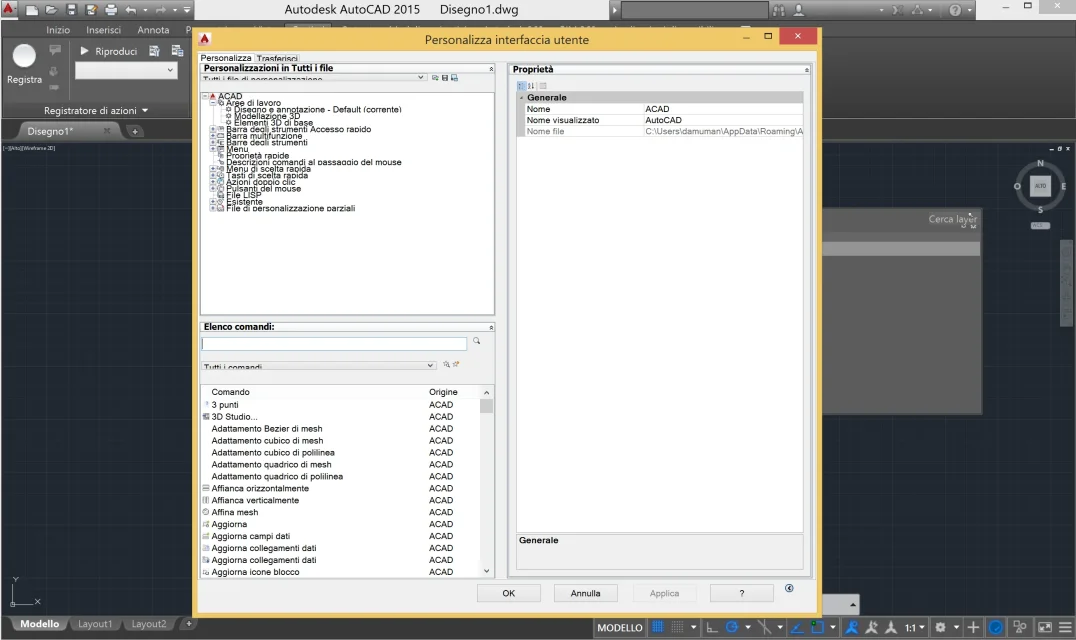Screen dimensions: 1076x640
Task: Toggle ortho mode in status bar
Action: 712,627
